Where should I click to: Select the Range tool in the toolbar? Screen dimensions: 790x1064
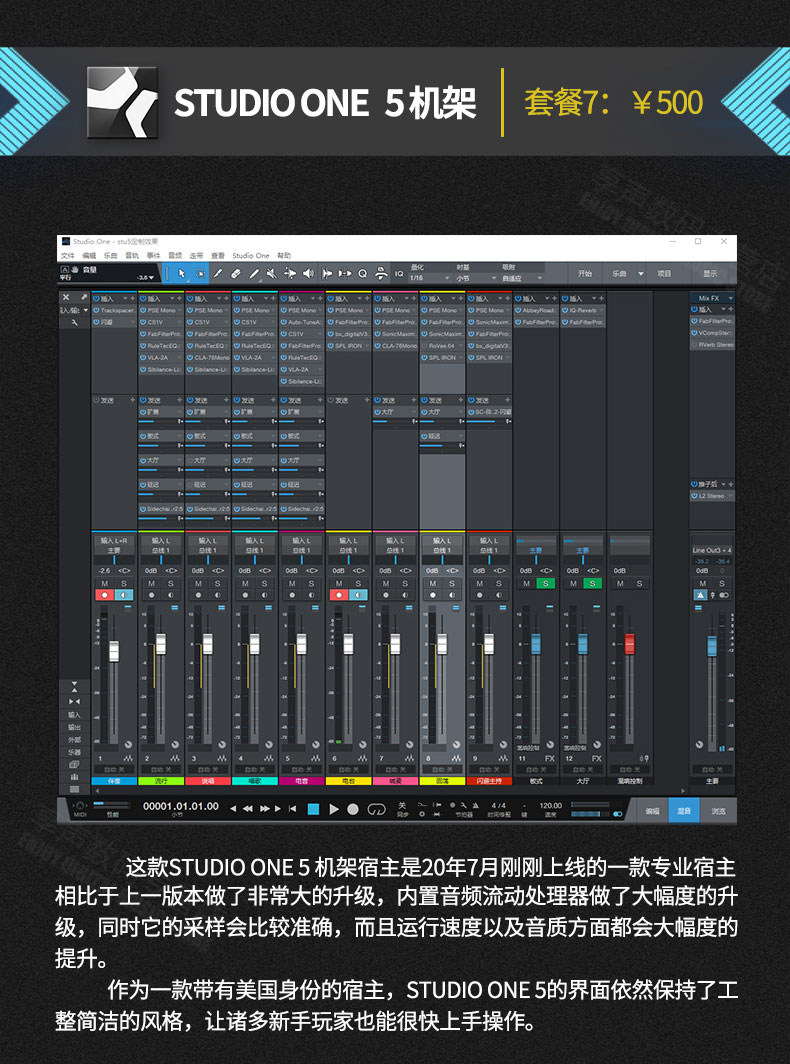tap(200, 273)
